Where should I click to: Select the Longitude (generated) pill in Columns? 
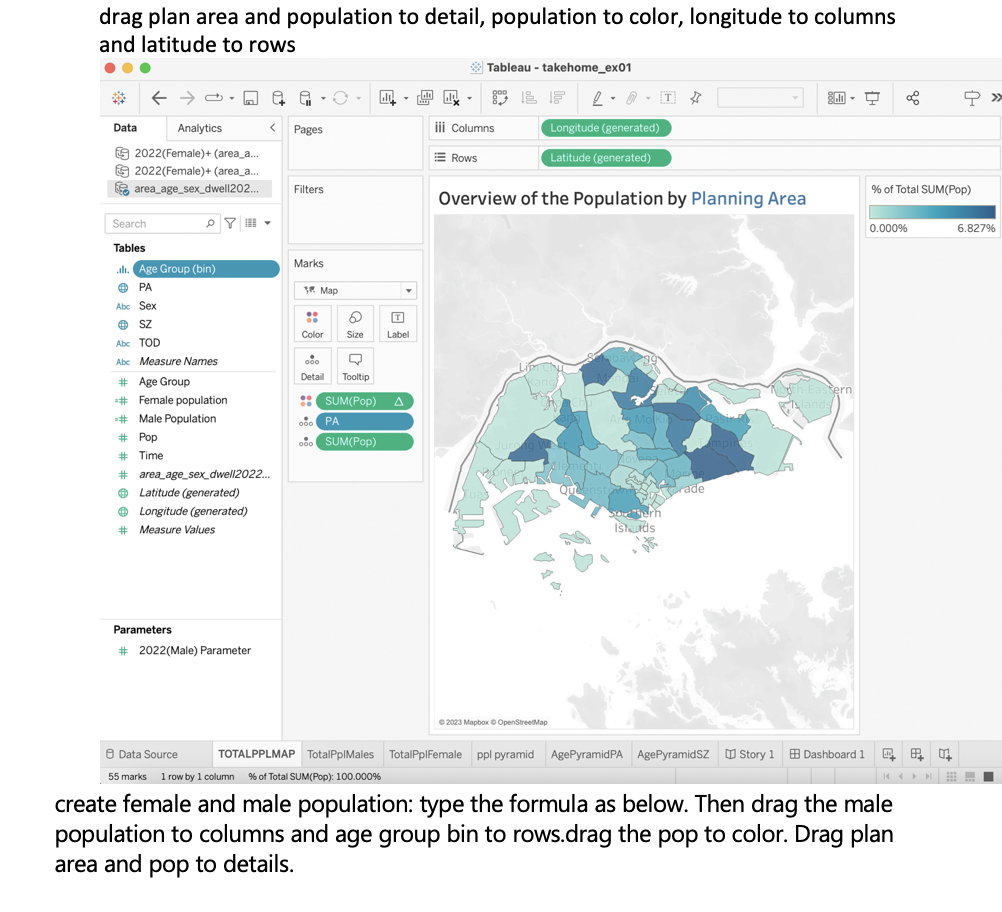605,128
